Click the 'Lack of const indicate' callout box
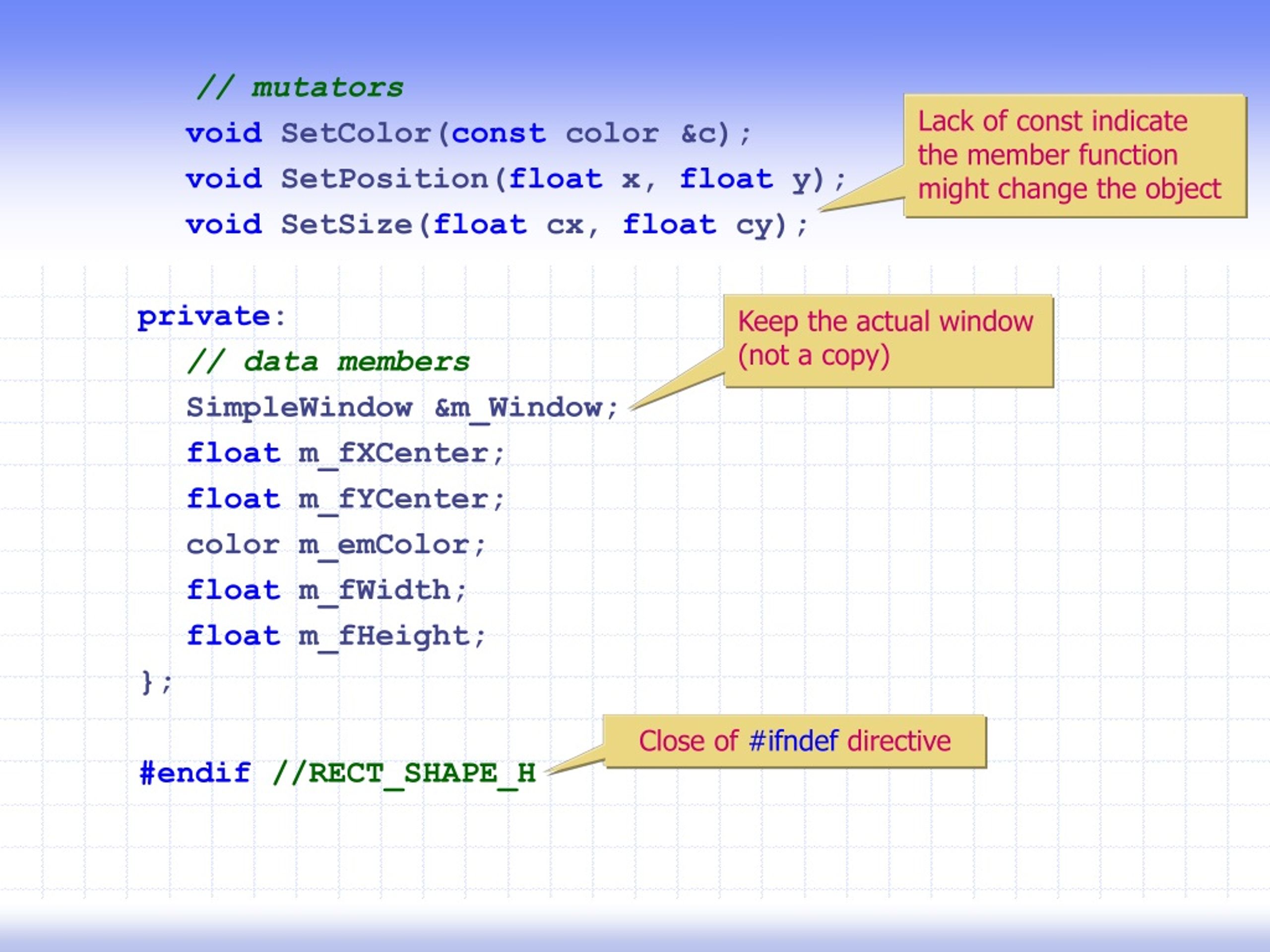The height and width of the screenshot is (952, 1270). (x=1075, y=156)
